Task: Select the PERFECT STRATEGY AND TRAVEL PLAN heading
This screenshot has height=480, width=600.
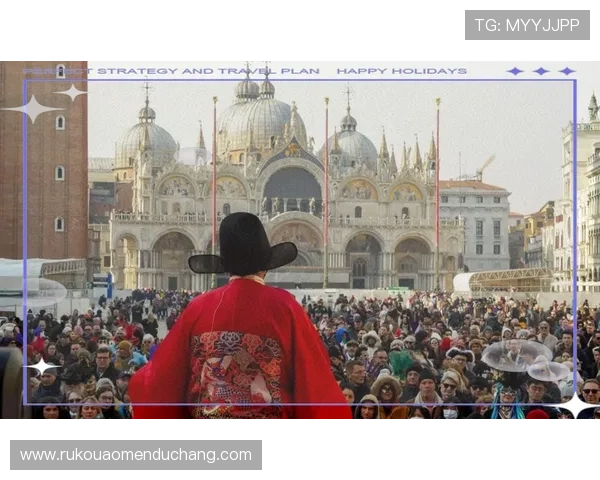Action: click(x=172, y=71)
